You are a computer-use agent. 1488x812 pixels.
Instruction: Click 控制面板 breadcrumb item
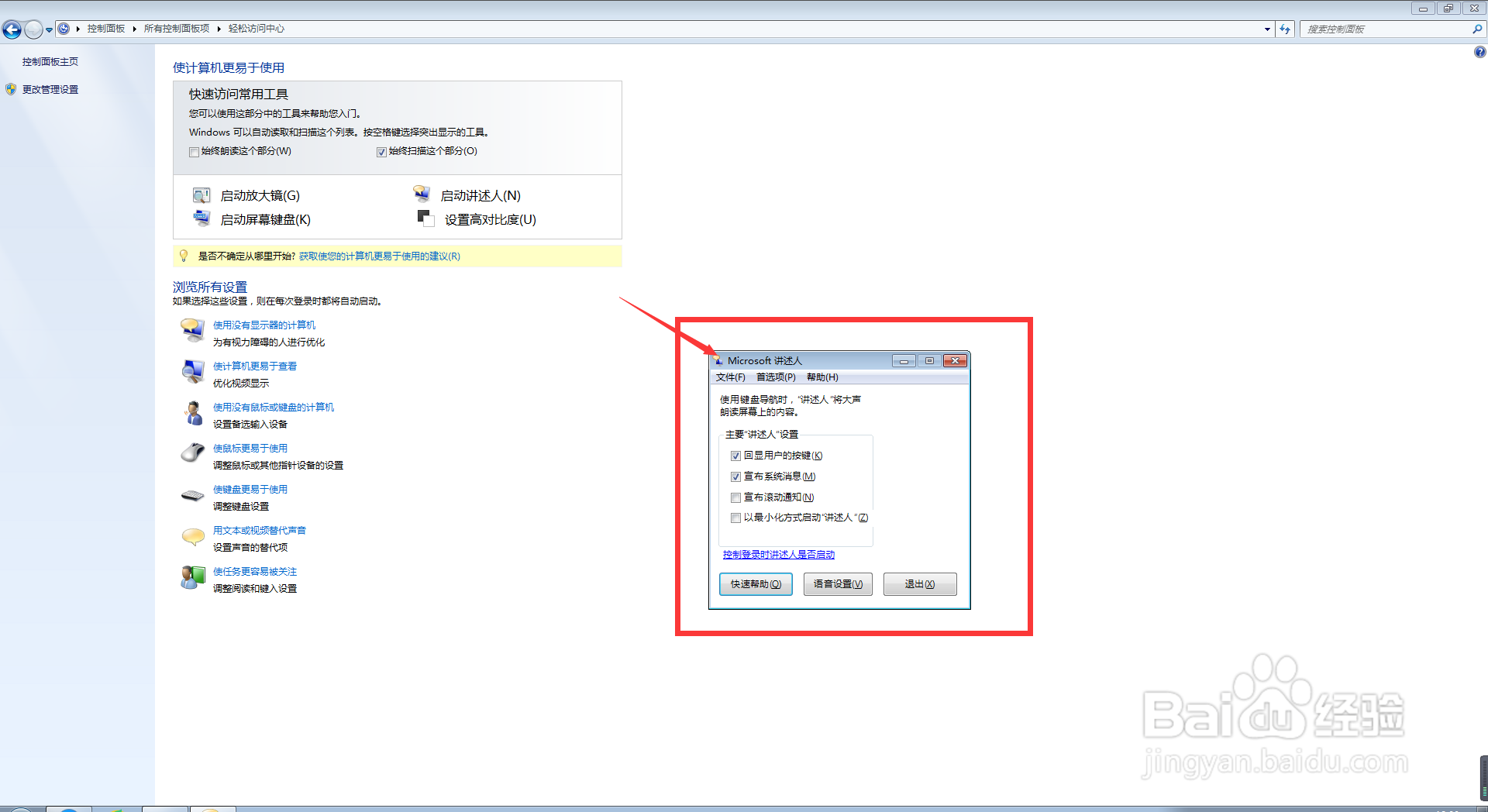tap(106, 29)
